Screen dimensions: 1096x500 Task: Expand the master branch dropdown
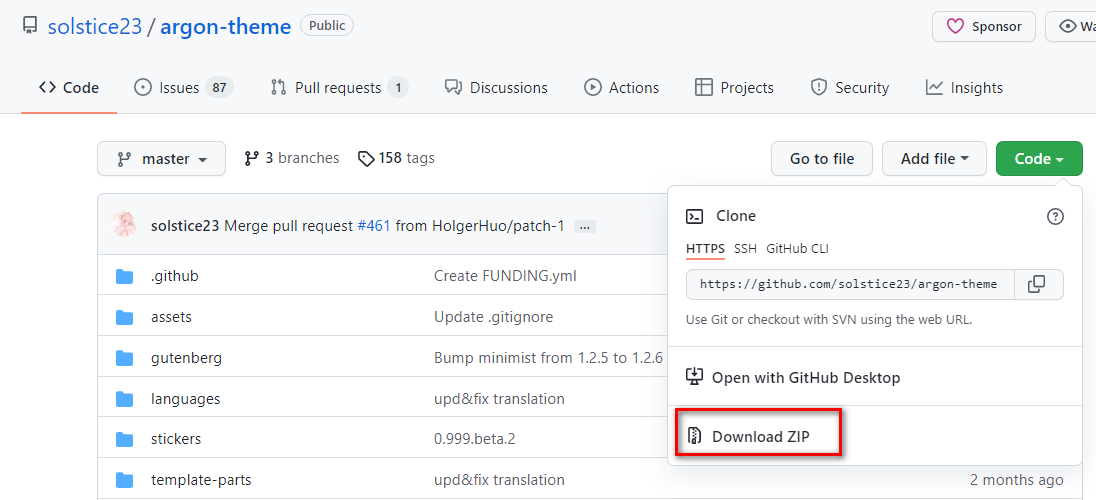[x=161, y=159]
